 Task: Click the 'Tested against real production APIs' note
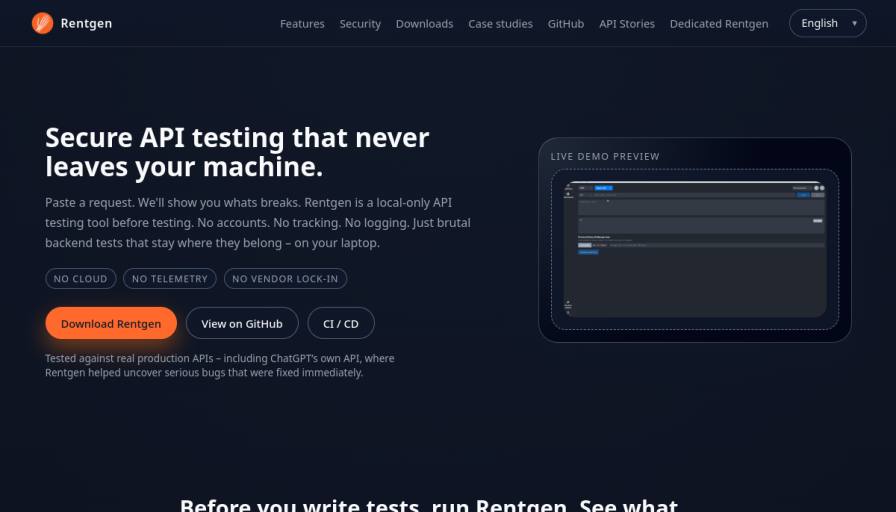pos(220,366)
